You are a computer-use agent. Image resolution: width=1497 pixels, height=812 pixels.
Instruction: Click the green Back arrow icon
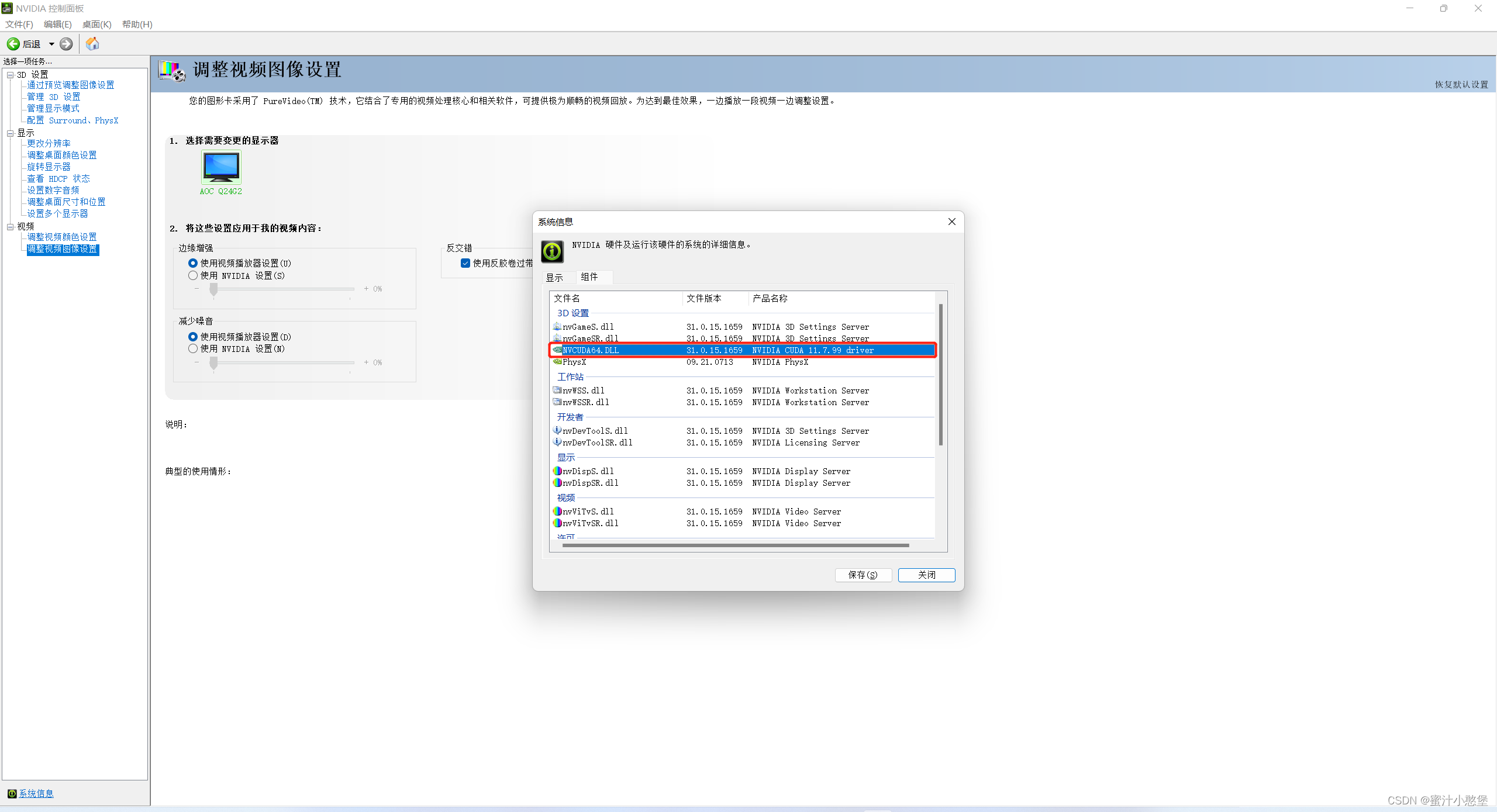(x=13, y=44)
